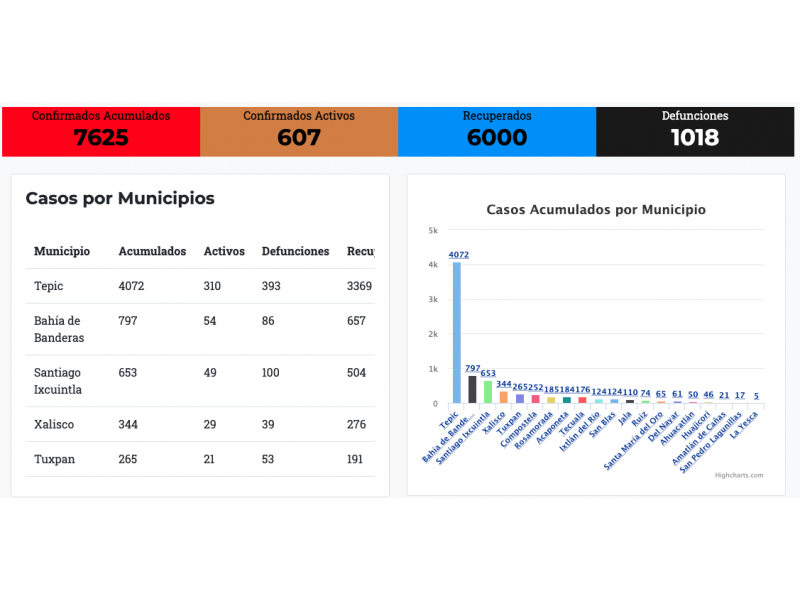Click the Municipio column header
The width and height of the screenshot is (800, 600).
tap(62, 251)
